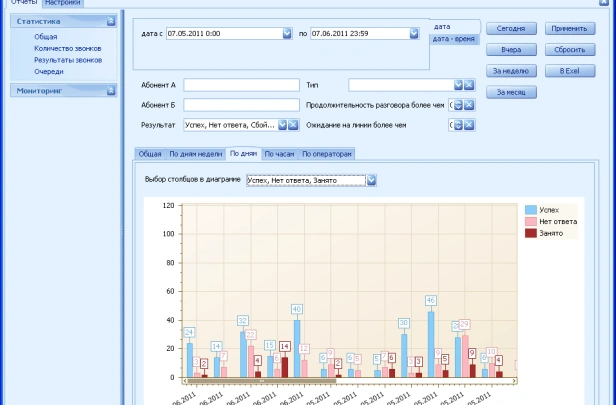This screenshot has height=405, width=616.
Task: Clear the line waiting filter X icon
Action: [x=469, y=125]
